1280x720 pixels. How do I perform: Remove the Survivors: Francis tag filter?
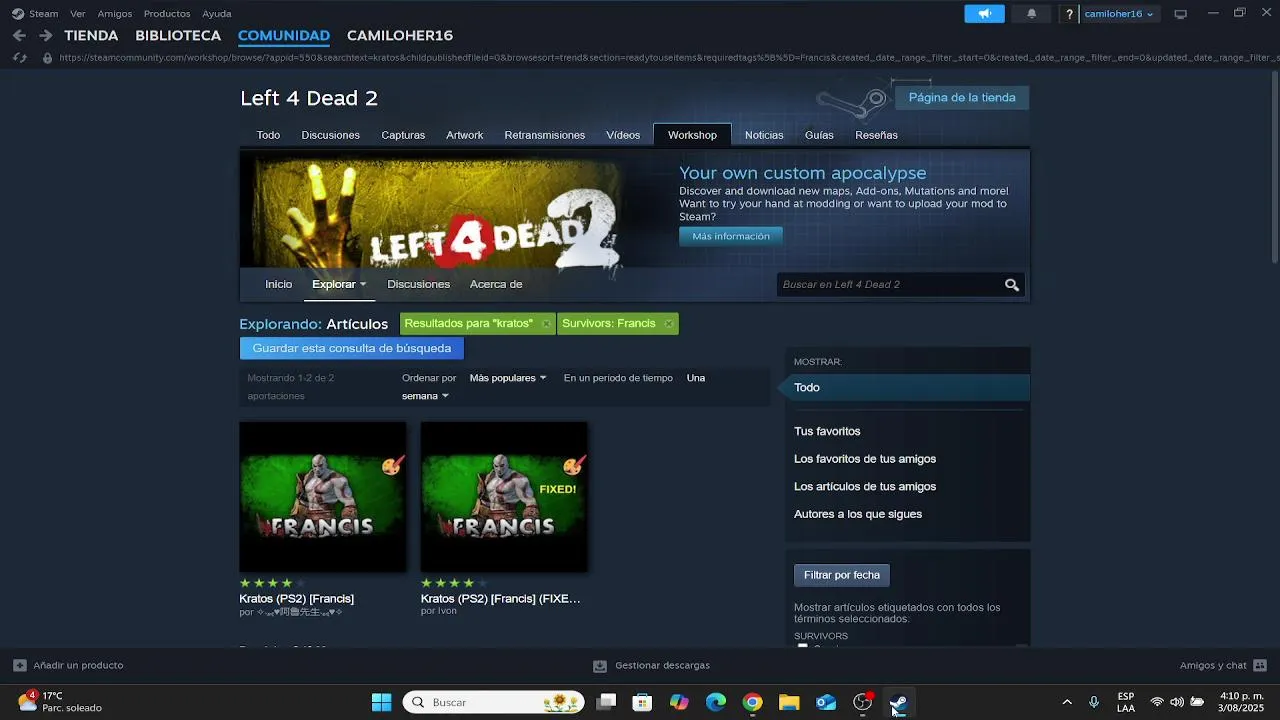669,324
